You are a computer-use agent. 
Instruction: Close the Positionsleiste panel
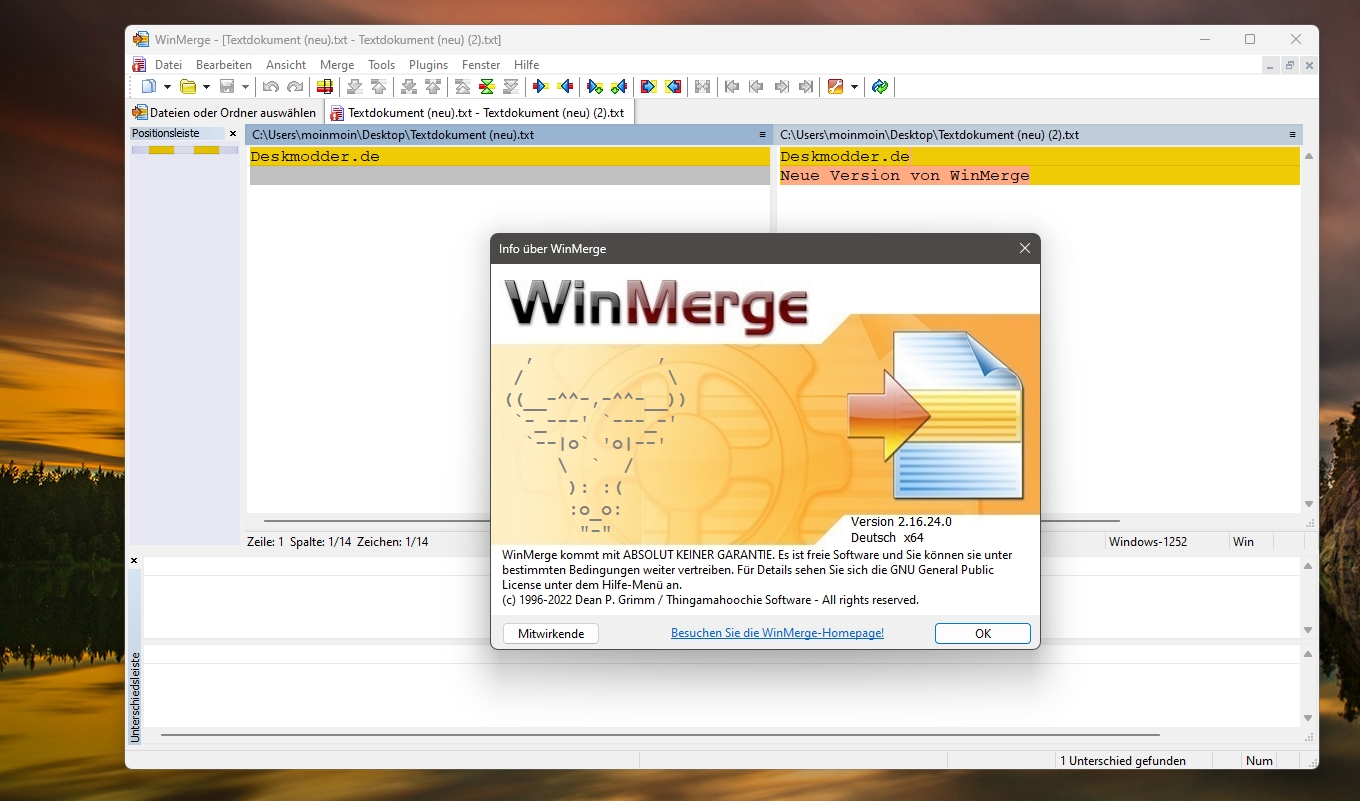coord(233,133)
